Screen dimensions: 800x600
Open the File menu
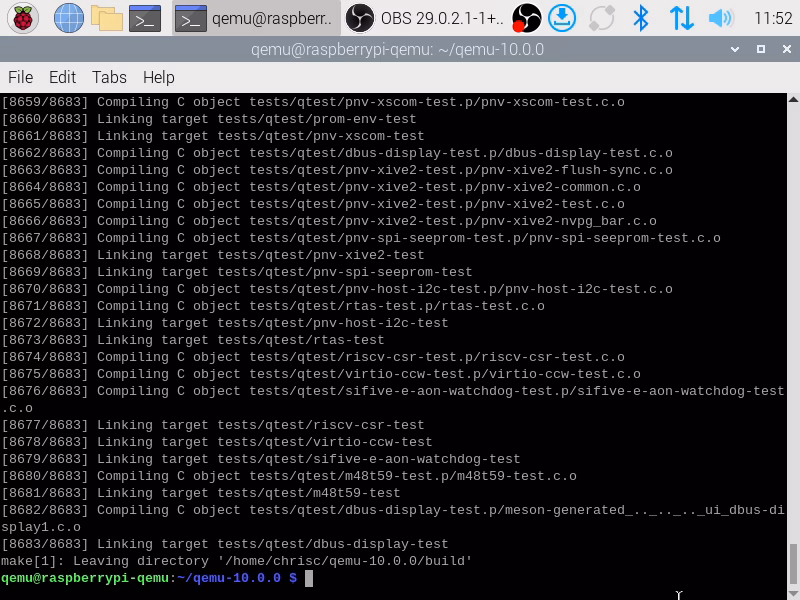coord(20,77)
